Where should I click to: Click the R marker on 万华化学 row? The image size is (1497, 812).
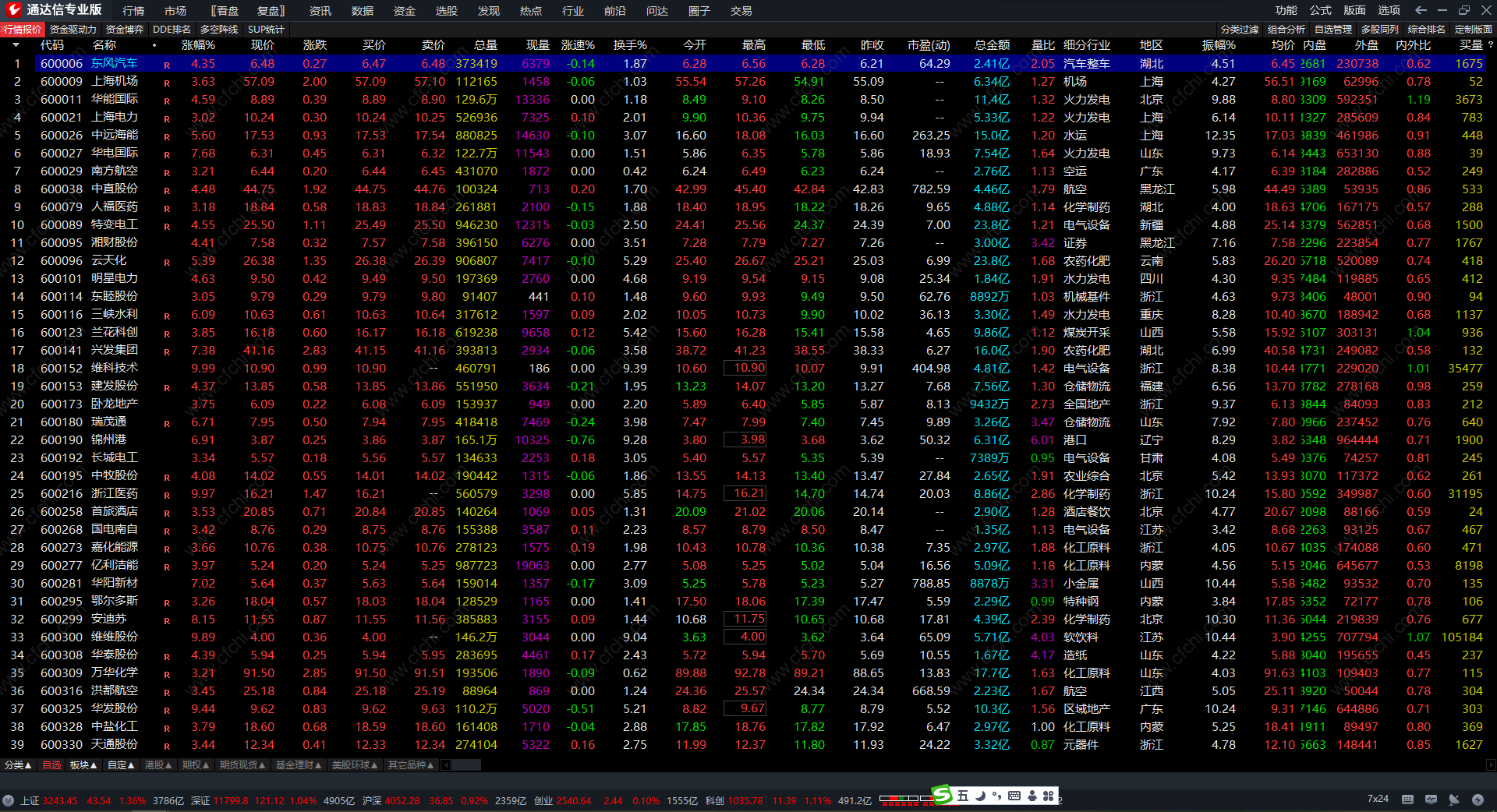pos(167,674)
